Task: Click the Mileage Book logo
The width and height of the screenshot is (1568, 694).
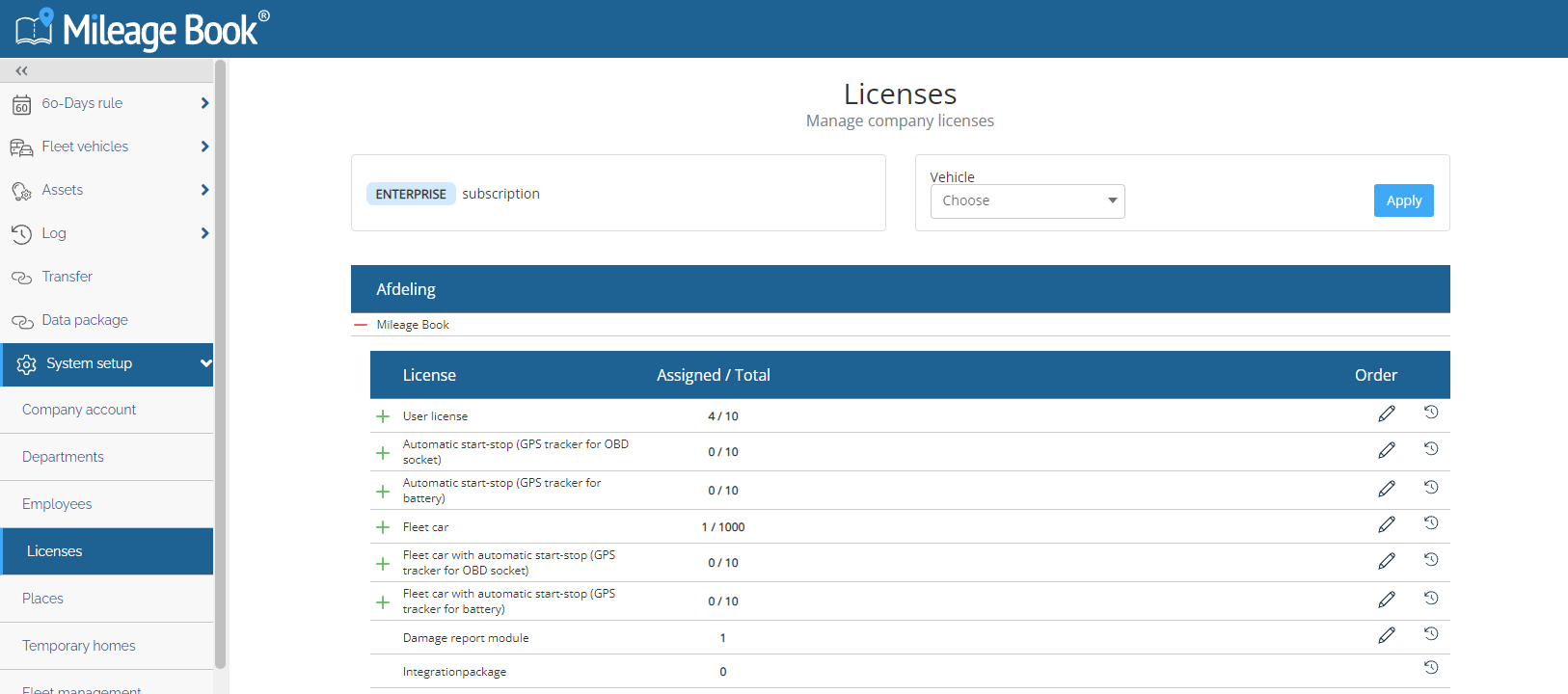Action: pos(143,29)
